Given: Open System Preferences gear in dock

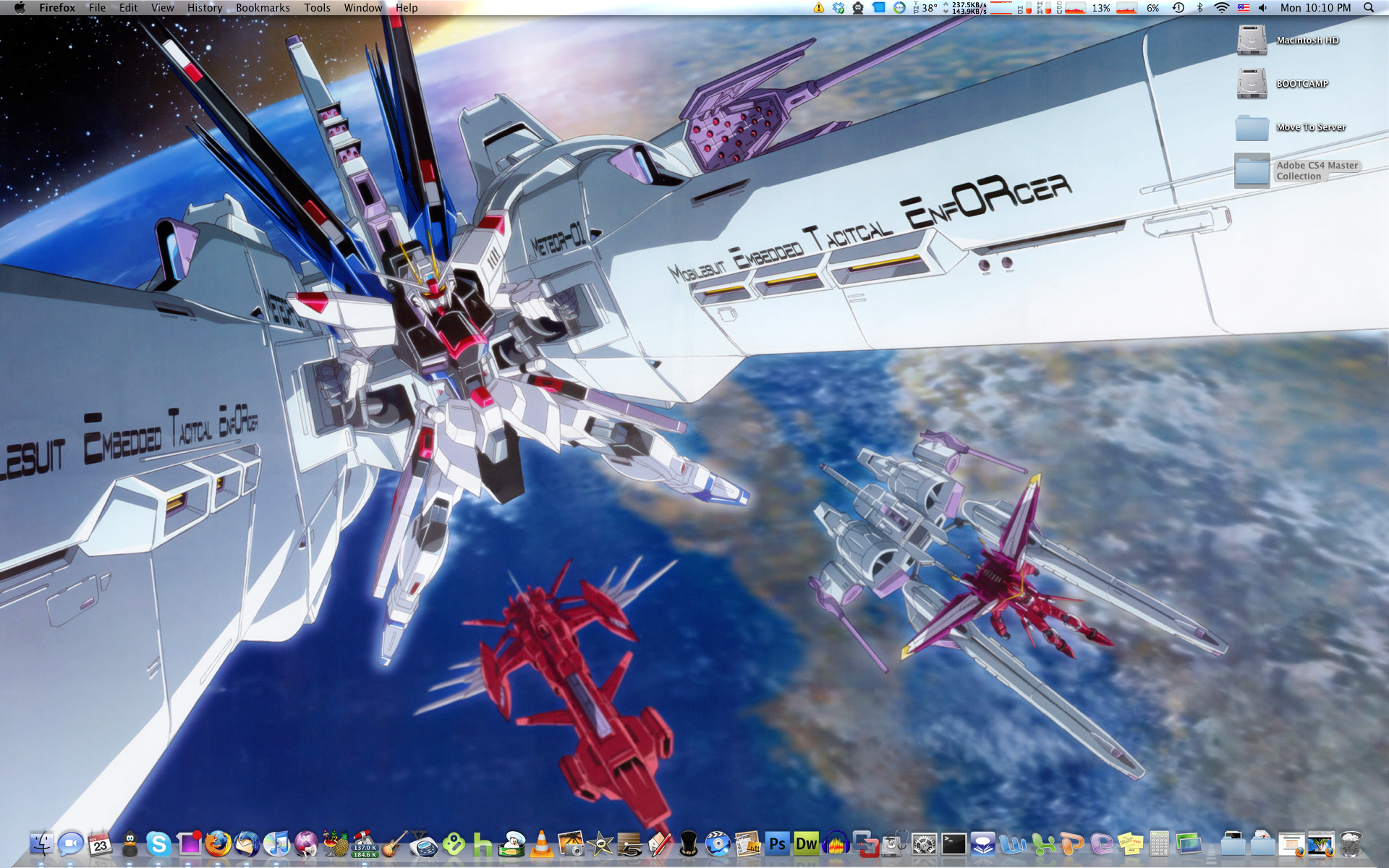Looking at the screenshot, I should (924, 843).
